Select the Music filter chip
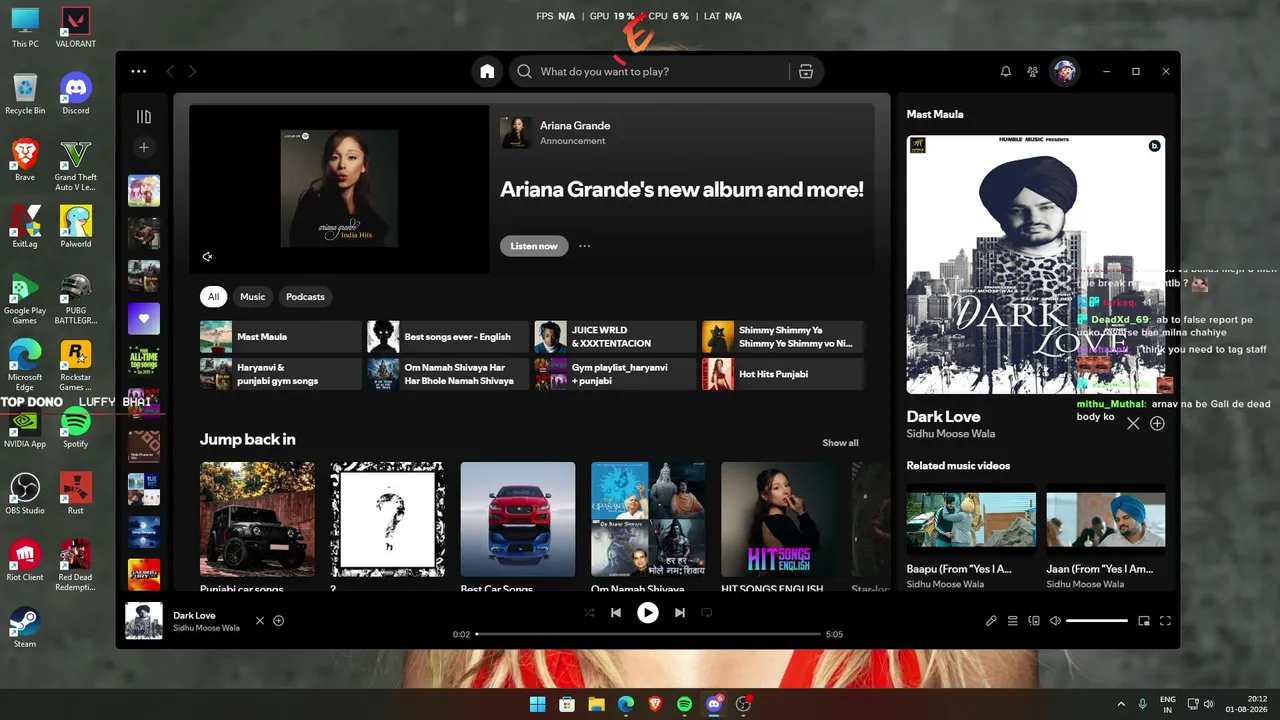The height and width of the screenshot is (720, 1280). (253, 297)
